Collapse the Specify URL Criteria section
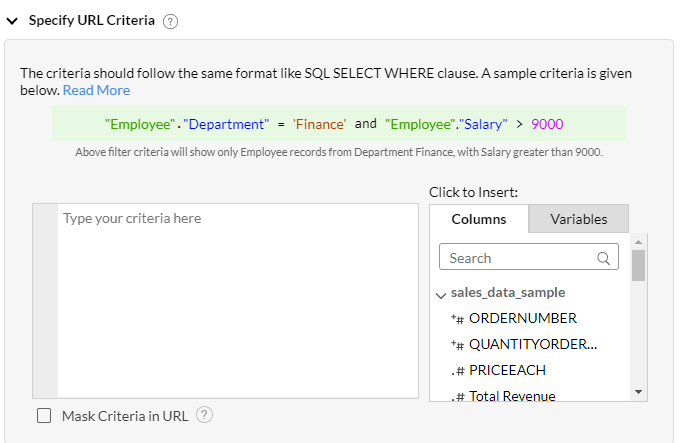 [x=12, y=20]
